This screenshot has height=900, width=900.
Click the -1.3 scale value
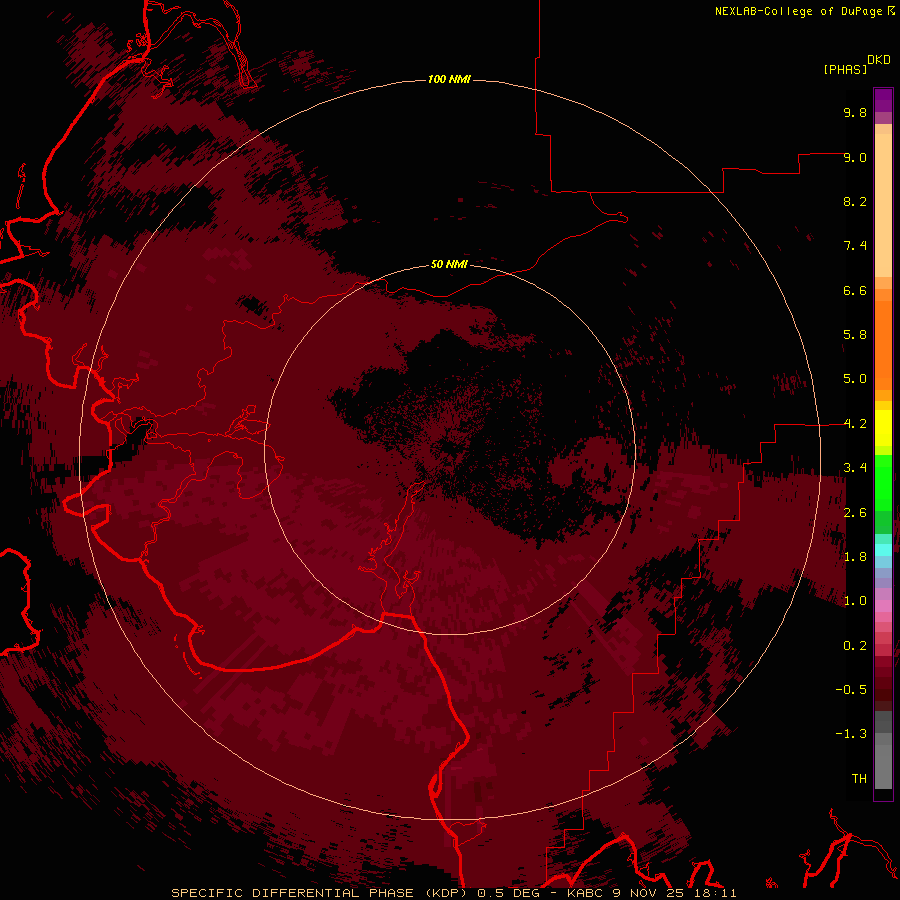pyautogui.click(x=851, y=734)
